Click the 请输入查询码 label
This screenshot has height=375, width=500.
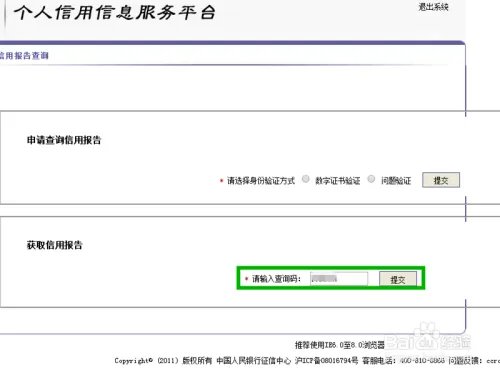pos(276,279)
